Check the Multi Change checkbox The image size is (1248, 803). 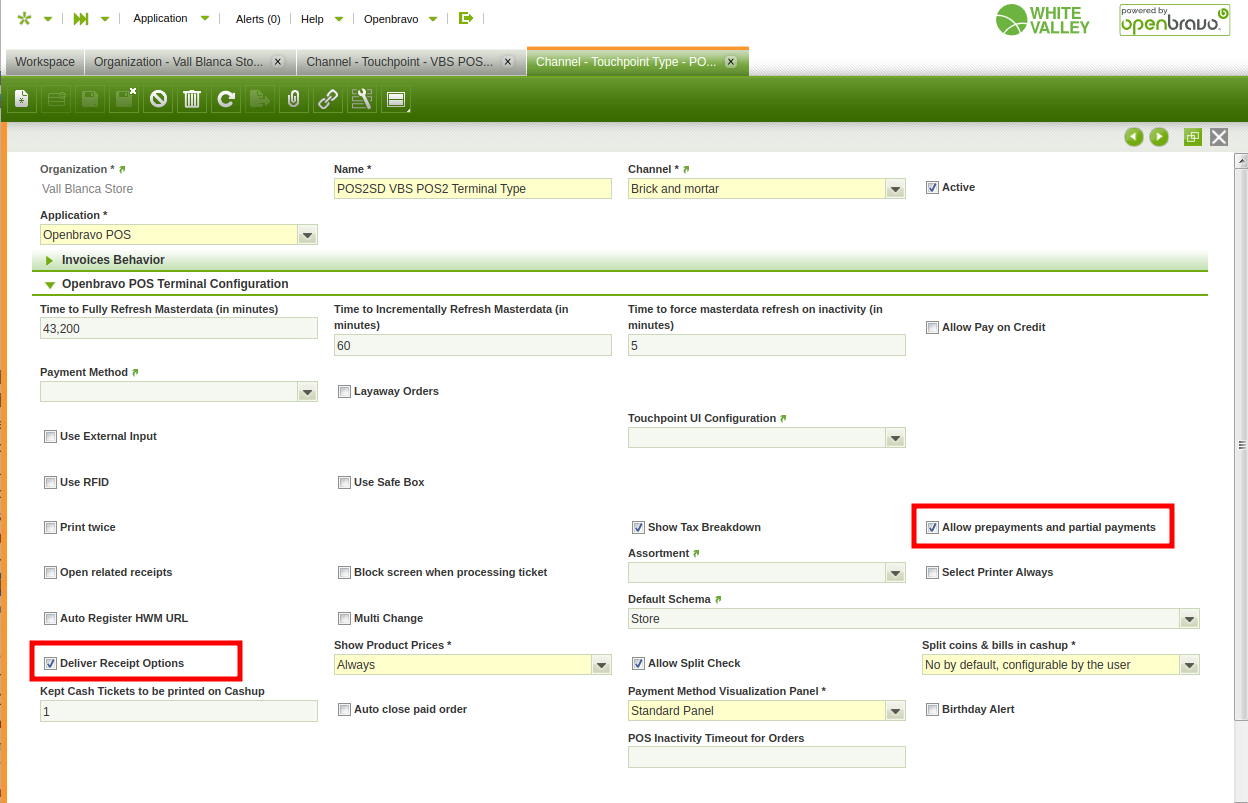(x=344, y=618)
